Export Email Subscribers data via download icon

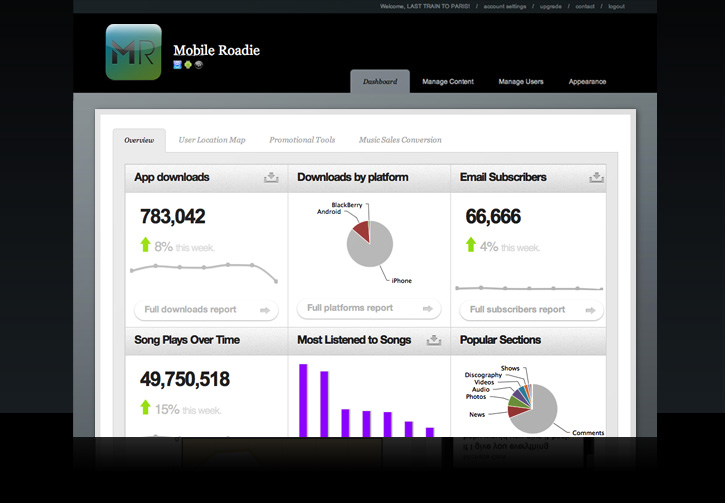pos(596,178)
